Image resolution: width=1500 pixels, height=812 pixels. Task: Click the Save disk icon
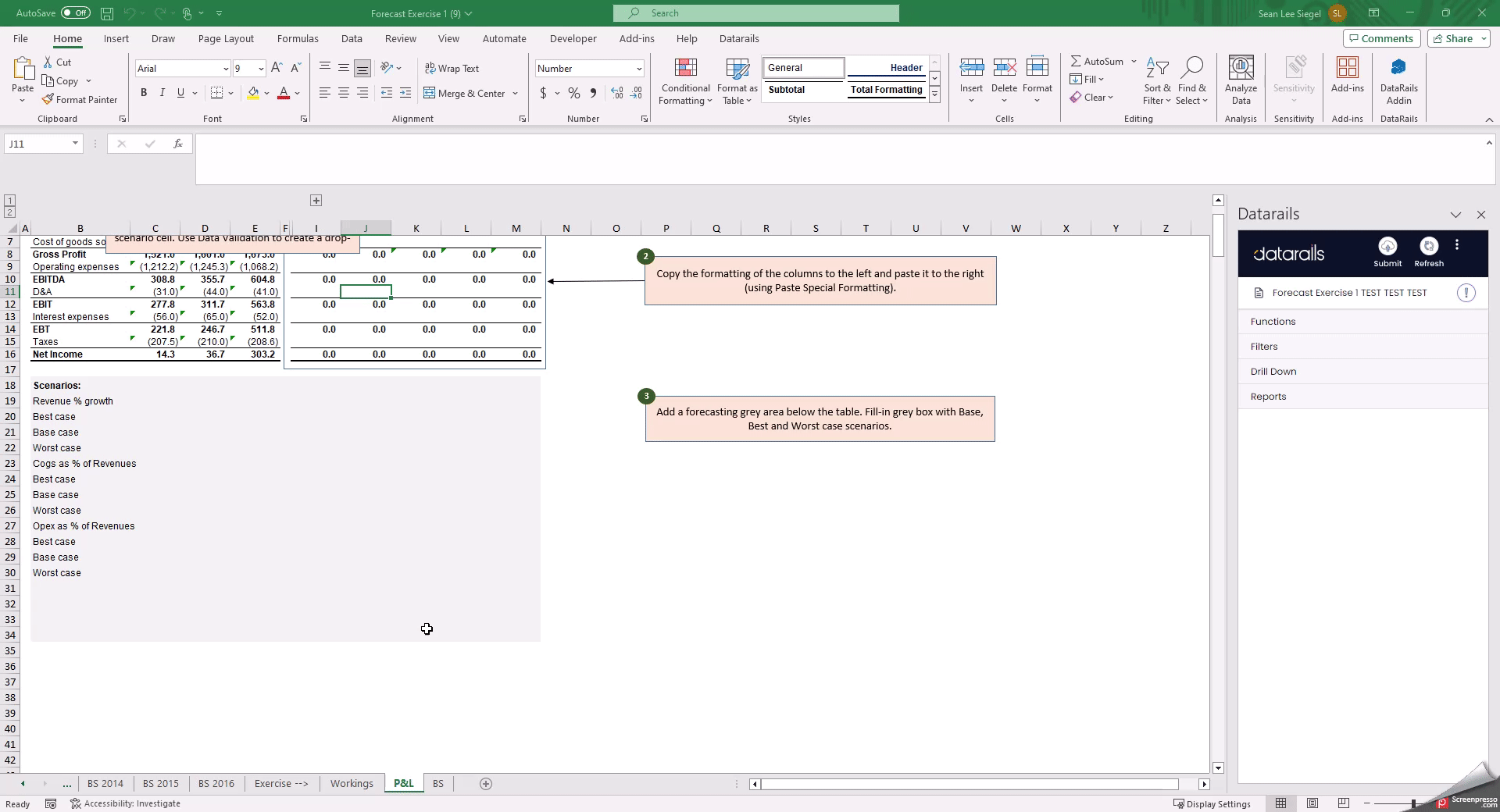[107, 13]
